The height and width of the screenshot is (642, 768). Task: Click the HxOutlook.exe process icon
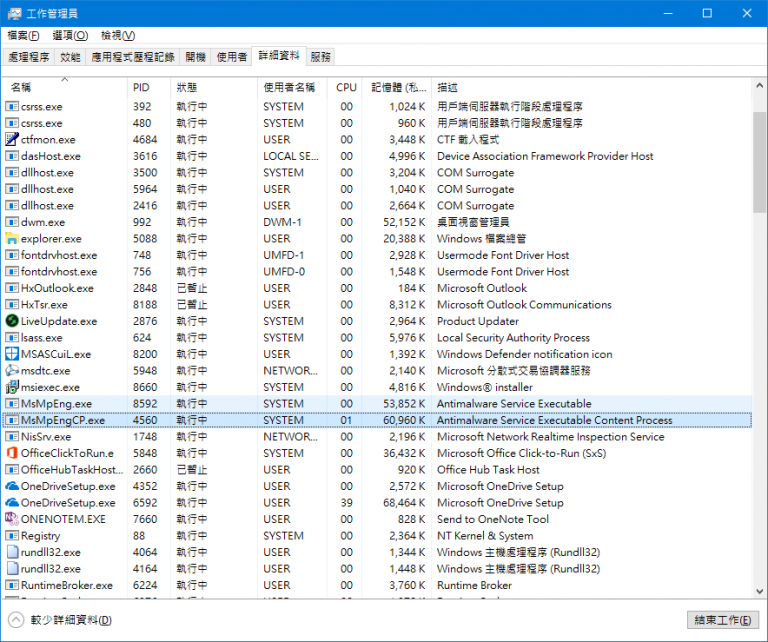[x=12, y=288]
